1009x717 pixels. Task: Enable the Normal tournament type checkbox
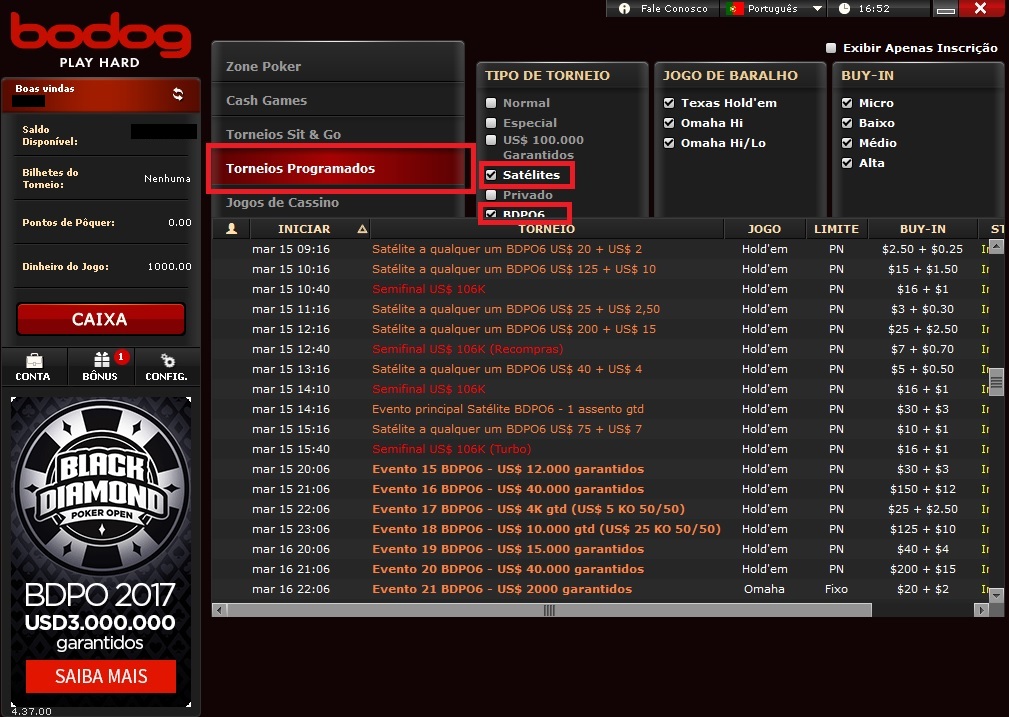click(x=491, y=103)
